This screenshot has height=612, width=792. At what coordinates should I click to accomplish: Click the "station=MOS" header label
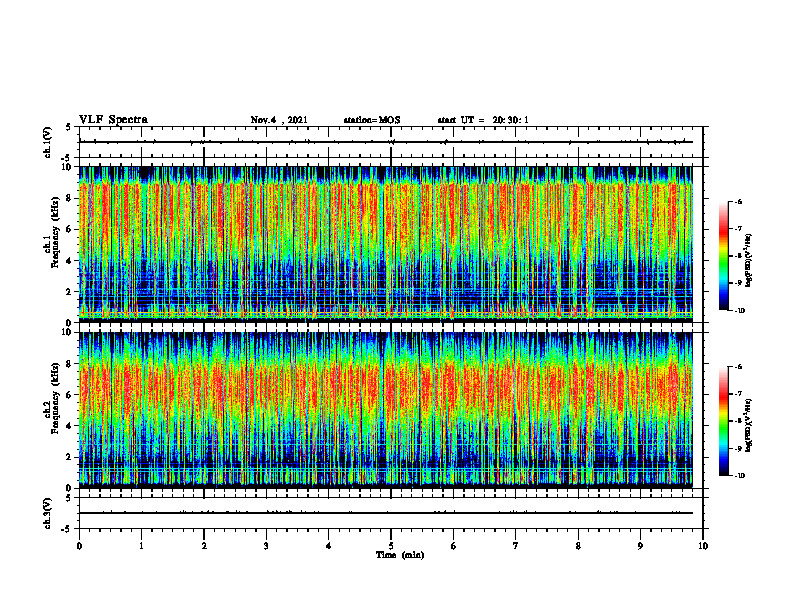tap(372, 120)
